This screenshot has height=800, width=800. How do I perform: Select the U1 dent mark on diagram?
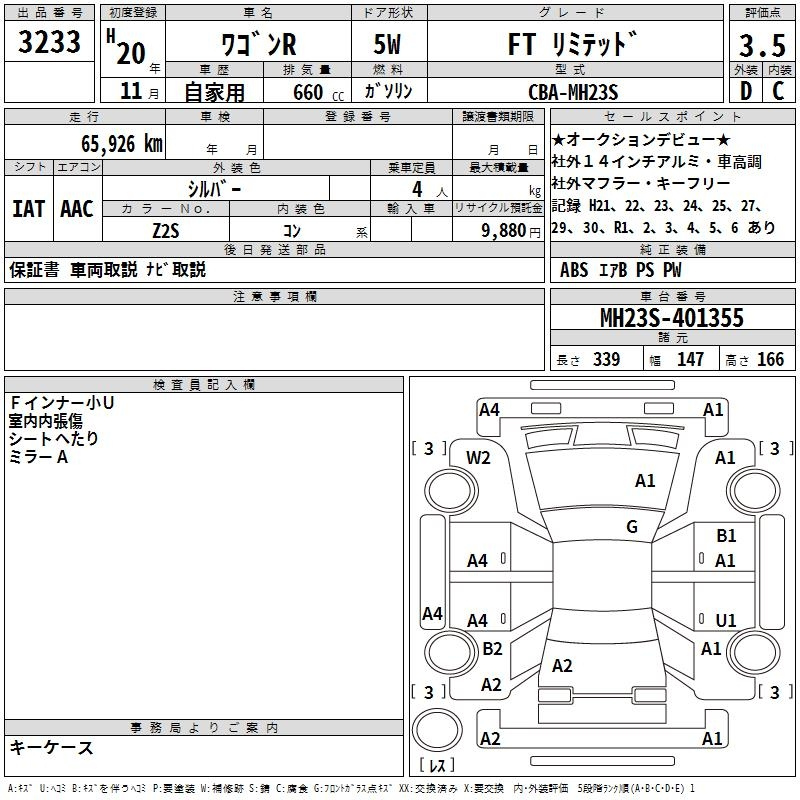726,620
